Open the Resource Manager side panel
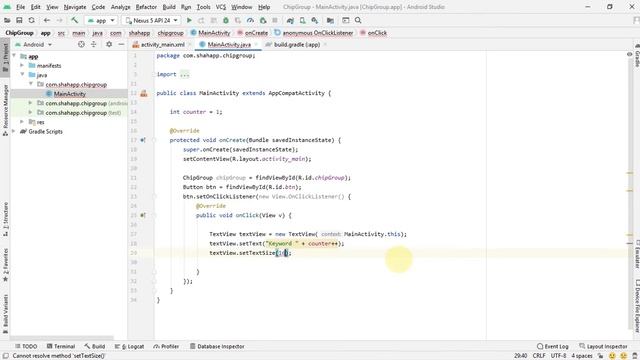Screen dimensions: 640x360 [5, 110]
